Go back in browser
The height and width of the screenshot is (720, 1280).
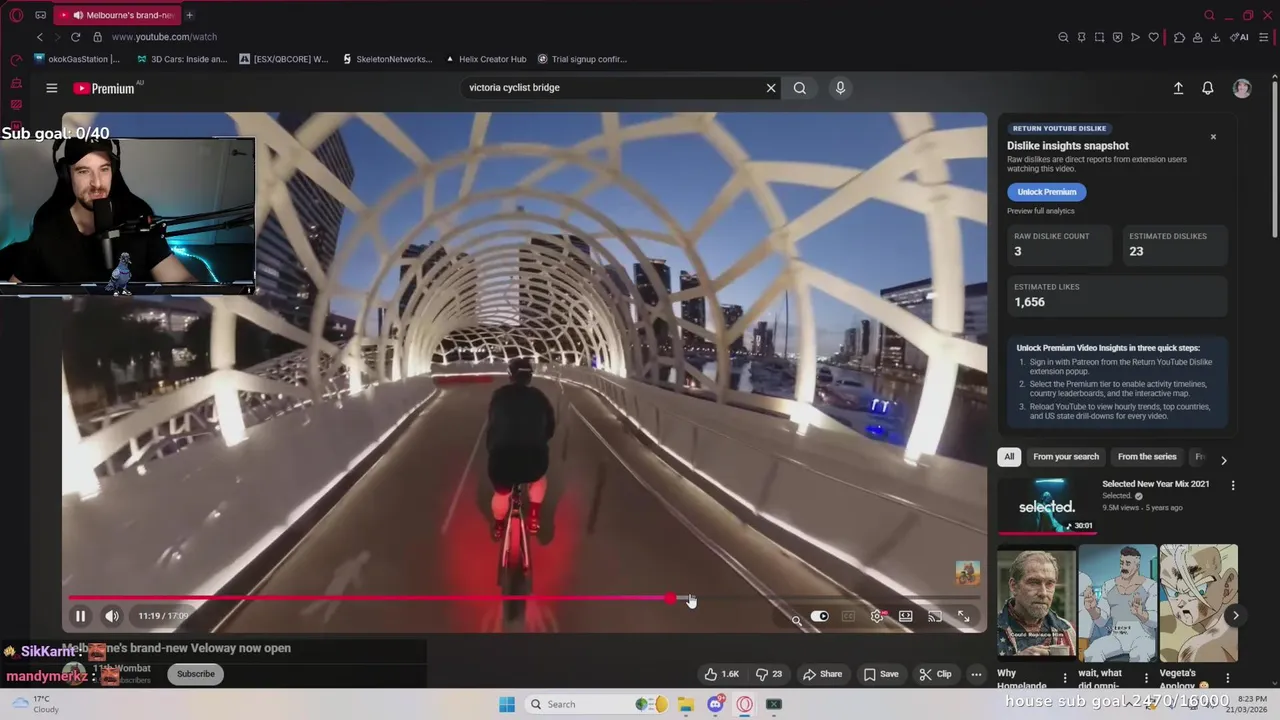click(x=40, y=37)
